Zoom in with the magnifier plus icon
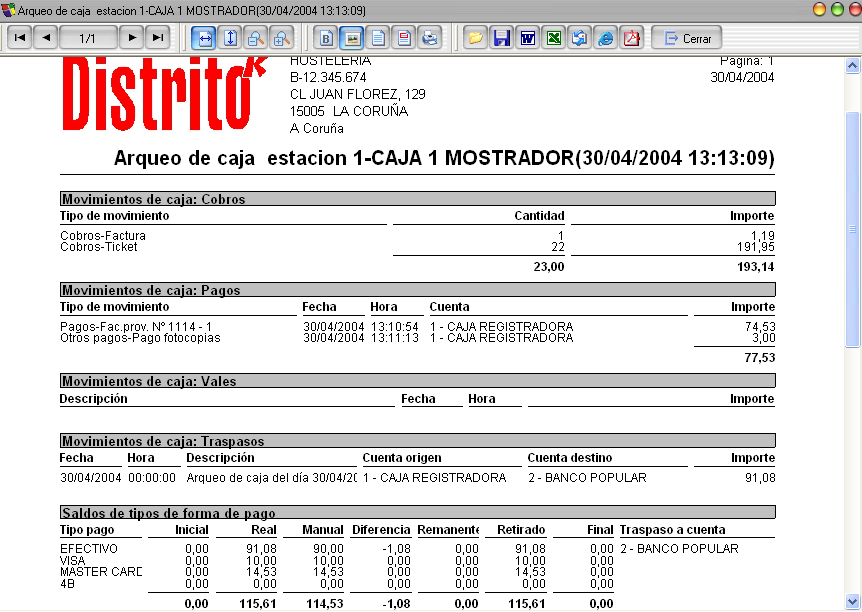This screenshot has width=862, height=612. click(x=281, y=38)
